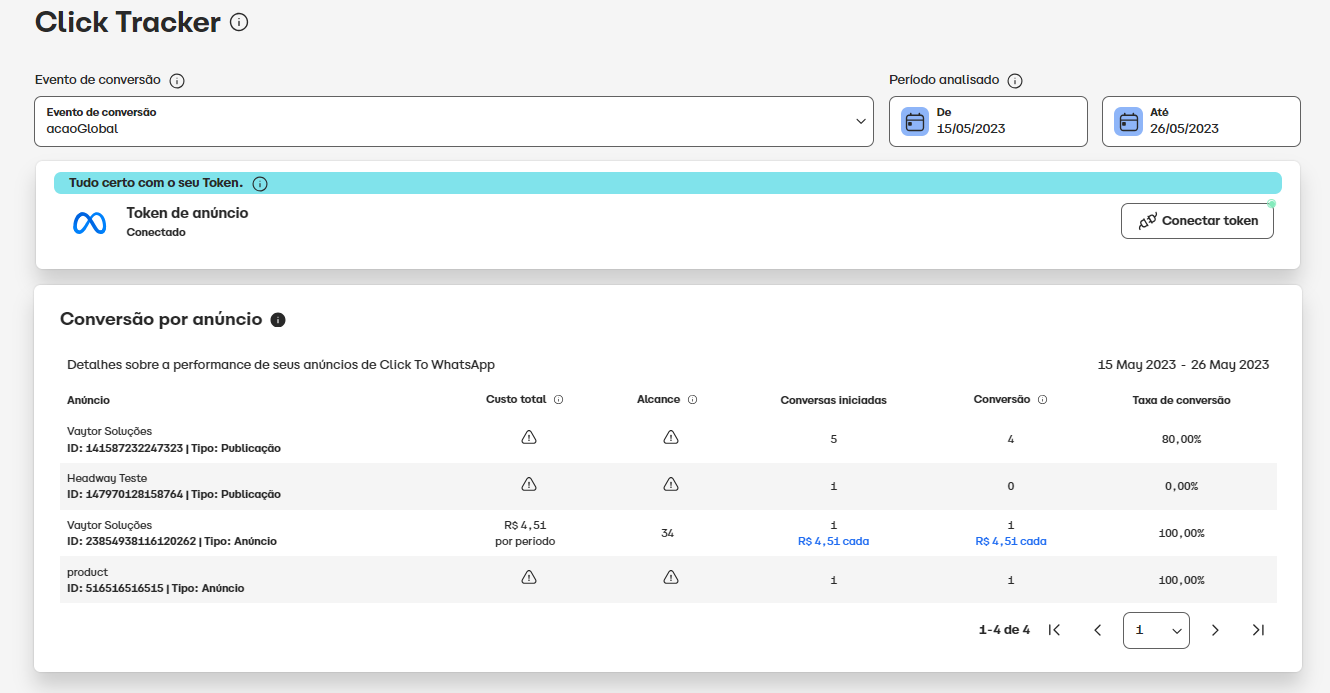Click the Conectado status text
This screenshot has width=1330, height=693.
pyautogui.click(x=156, y=232)
